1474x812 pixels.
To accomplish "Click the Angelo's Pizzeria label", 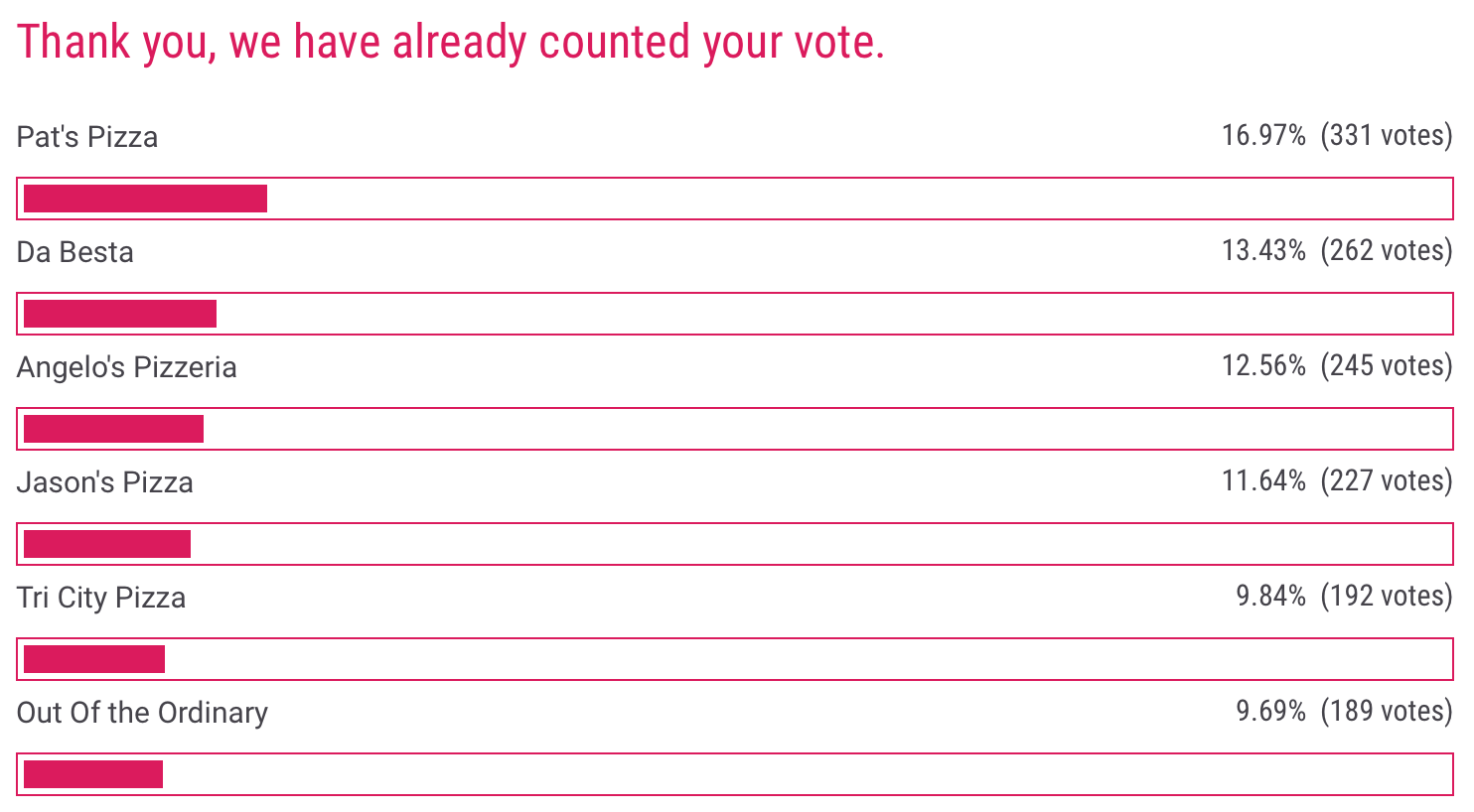I will [x=127, y=366].
